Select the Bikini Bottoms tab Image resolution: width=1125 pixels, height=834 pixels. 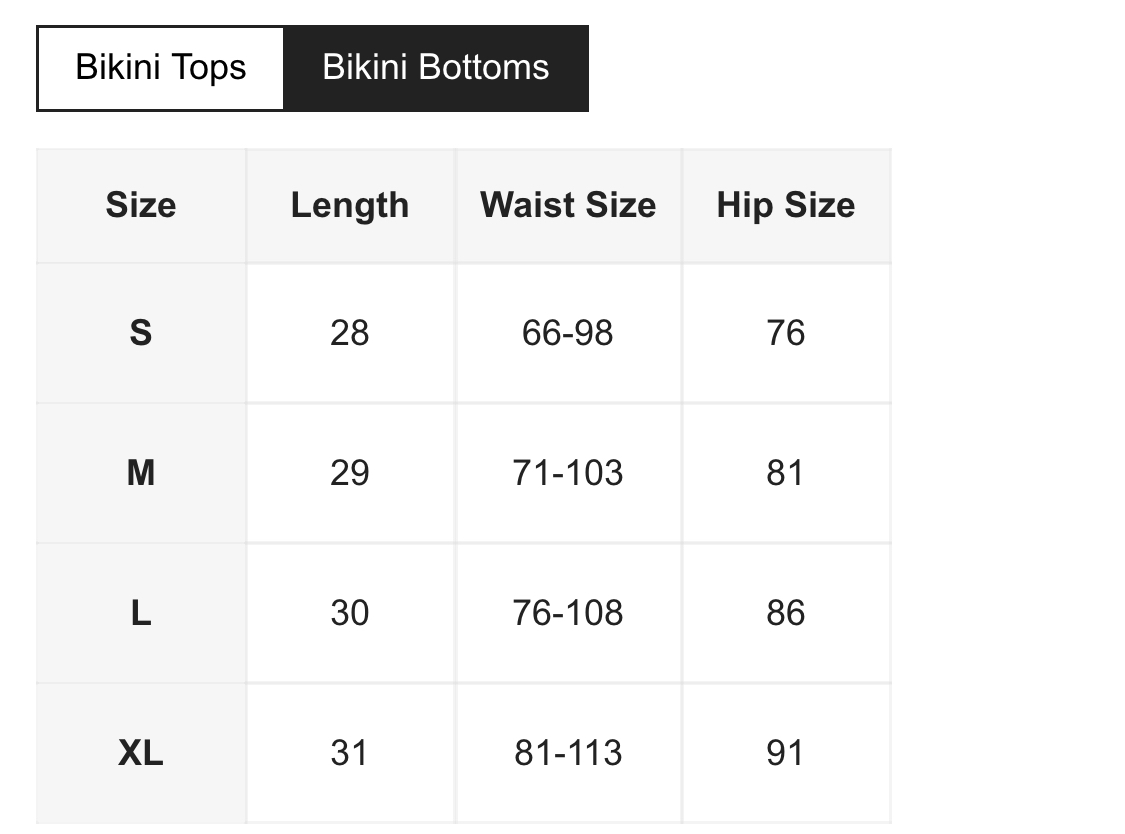436,68
